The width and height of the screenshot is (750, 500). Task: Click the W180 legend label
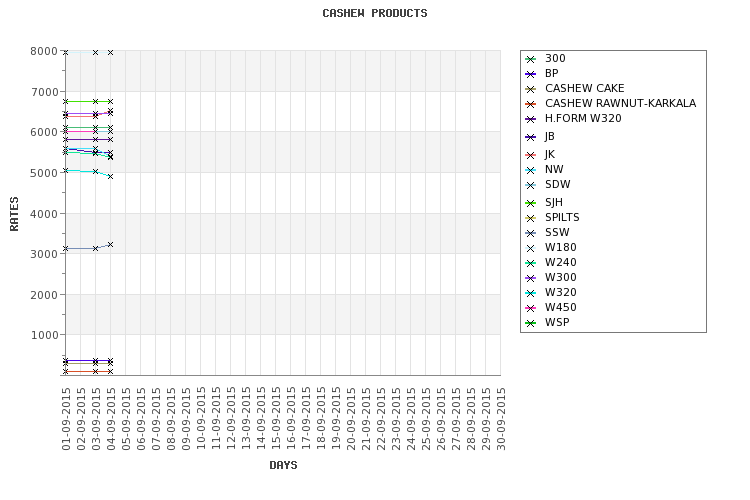(561, 247)
